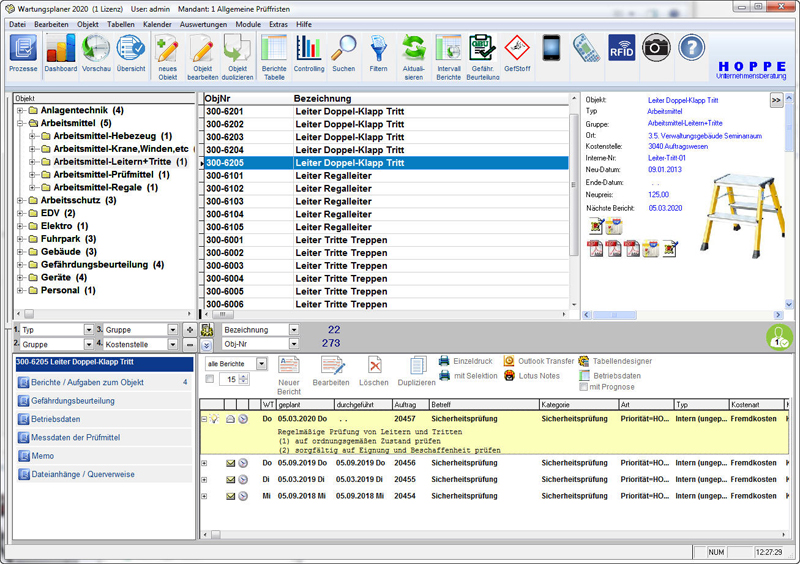Open the 'alle Berichte' dropdown

point(262,364)
